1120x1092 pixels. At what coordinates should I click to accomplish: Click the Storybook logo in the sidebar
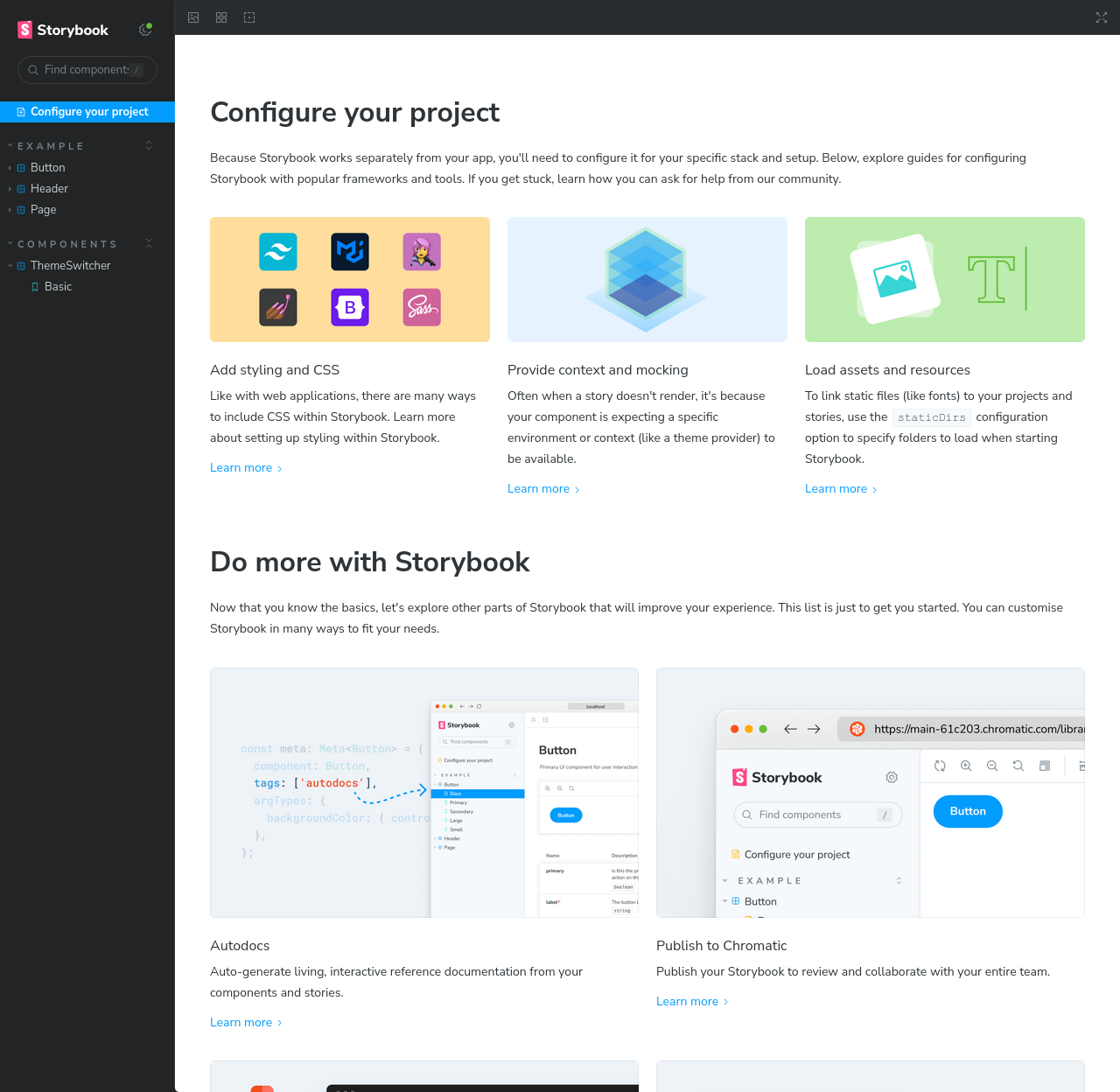click(x=63, y=30)
